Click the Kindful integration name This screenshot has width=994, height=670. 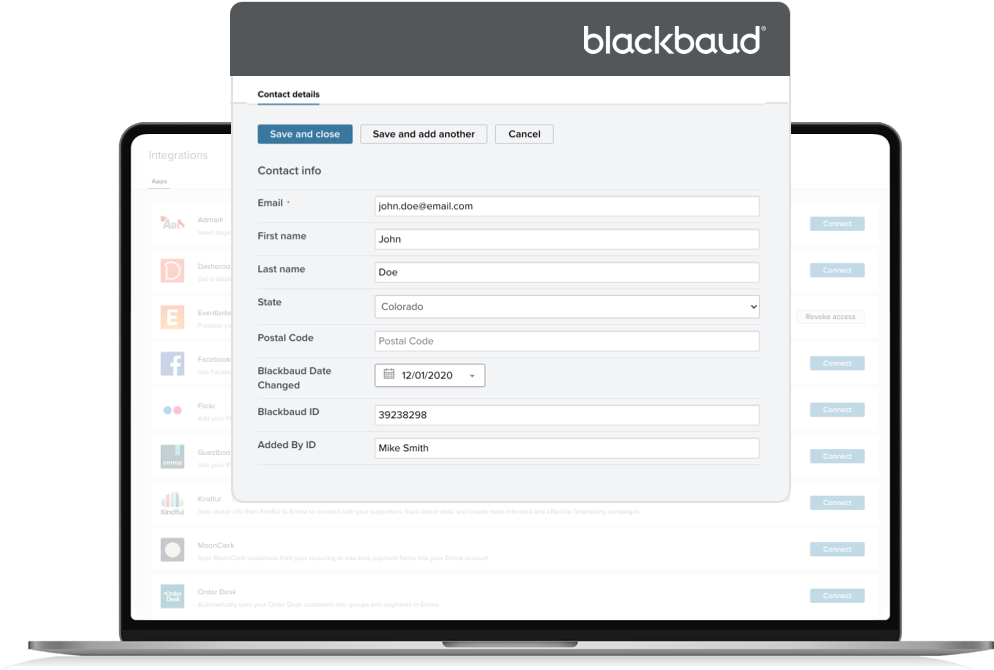click(x=209, y=499)
